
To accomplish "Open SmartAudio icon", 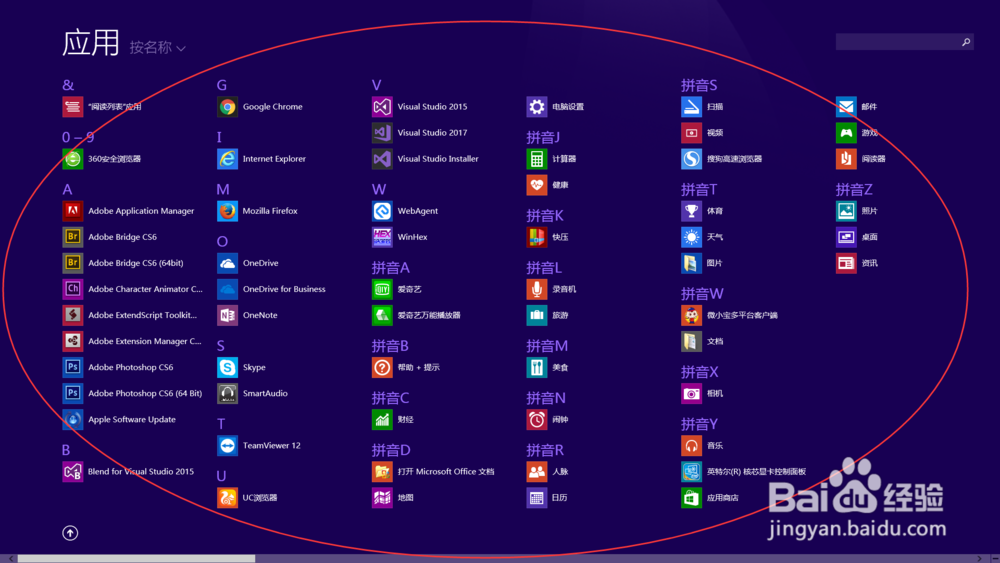I will coord(227,393).
